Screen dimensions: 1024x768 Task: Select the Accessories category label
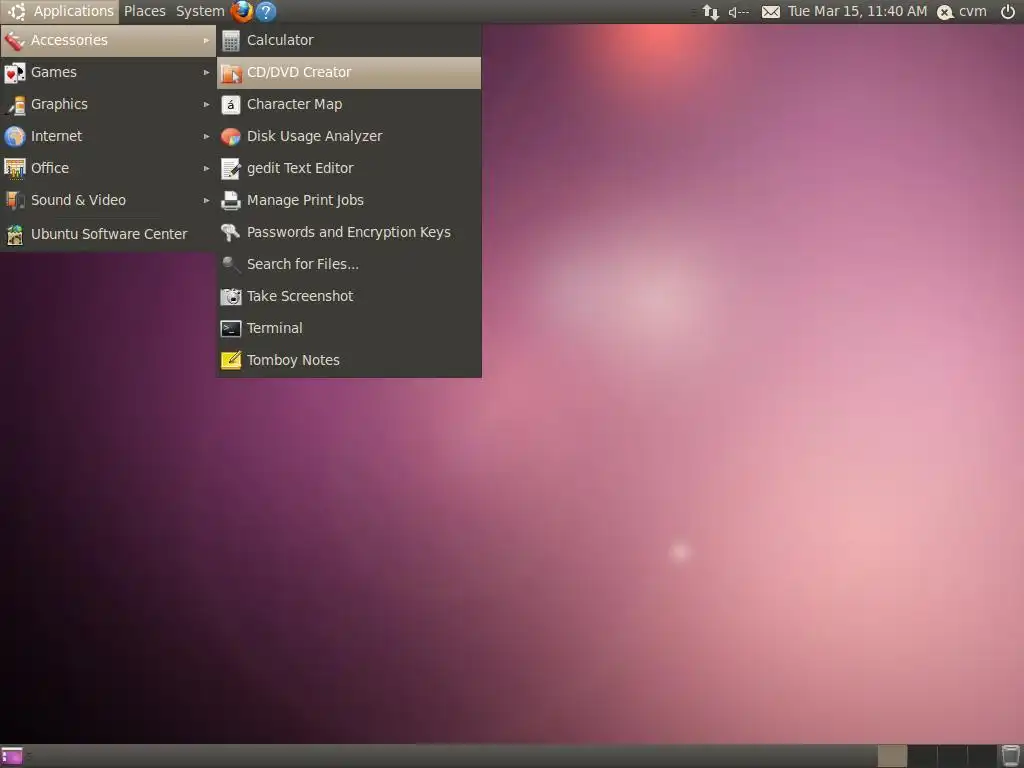pyautogui.click(x=69, y=40)
